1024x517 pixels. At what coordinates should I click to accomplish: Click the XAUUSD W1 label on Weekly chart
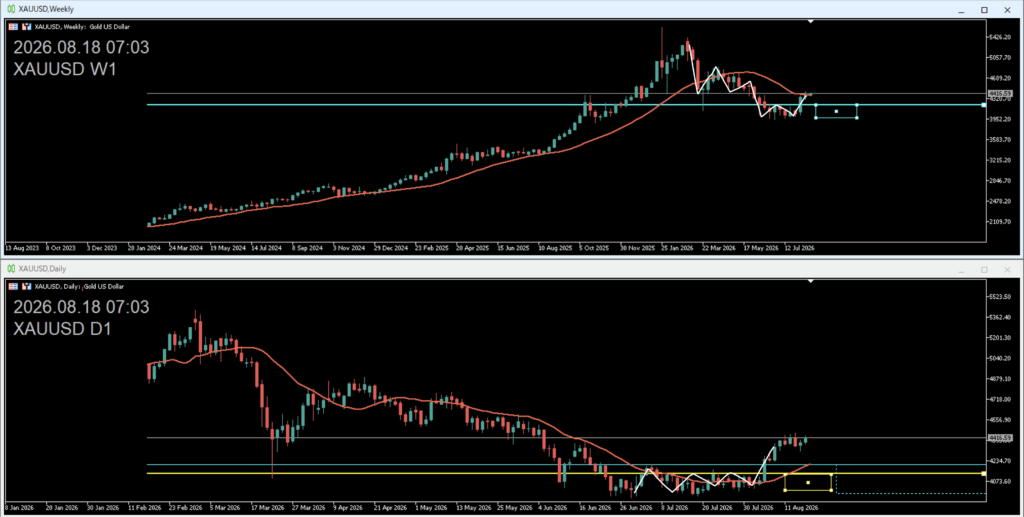tap(65, 69)
